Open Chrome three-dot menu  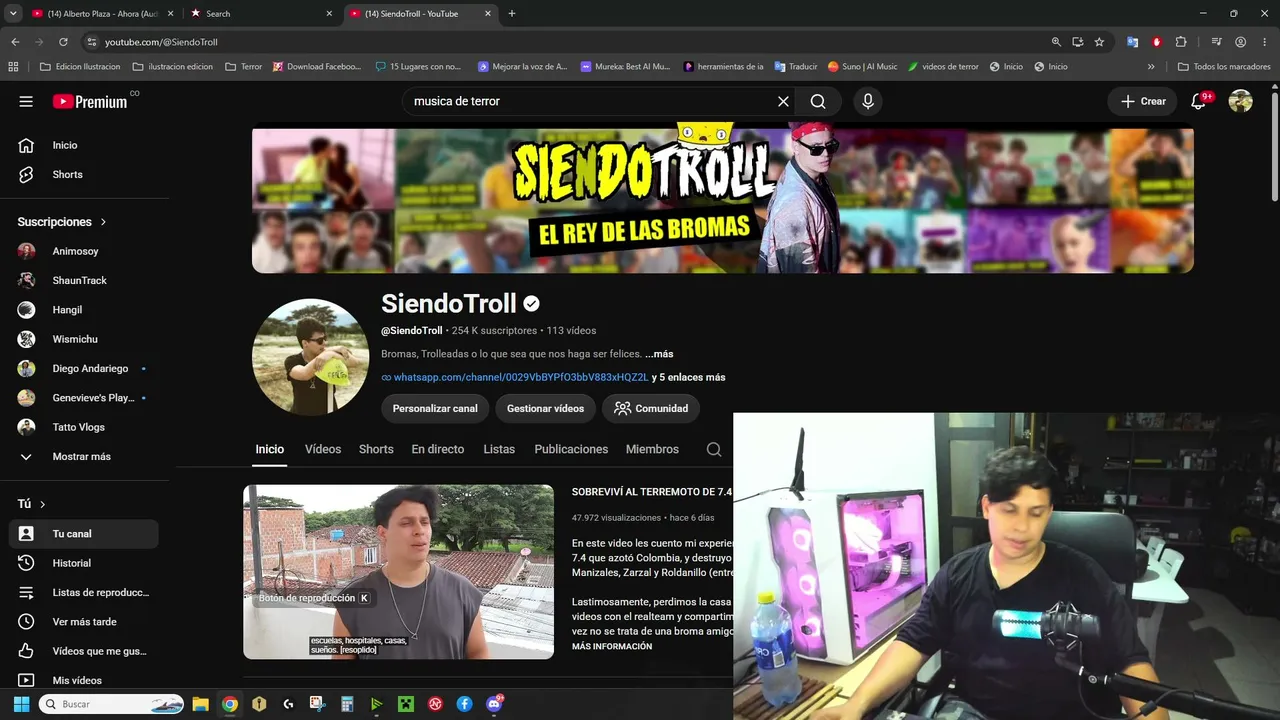coord(1264,42)
